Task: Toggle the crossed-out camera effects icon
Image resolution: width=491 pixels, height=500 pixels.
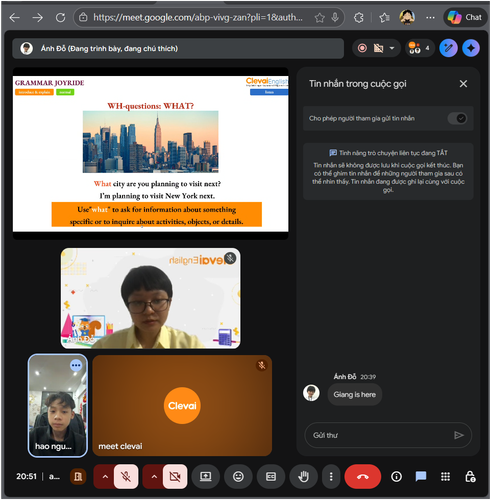Action: pyautogui.click(x=378, y=48)
